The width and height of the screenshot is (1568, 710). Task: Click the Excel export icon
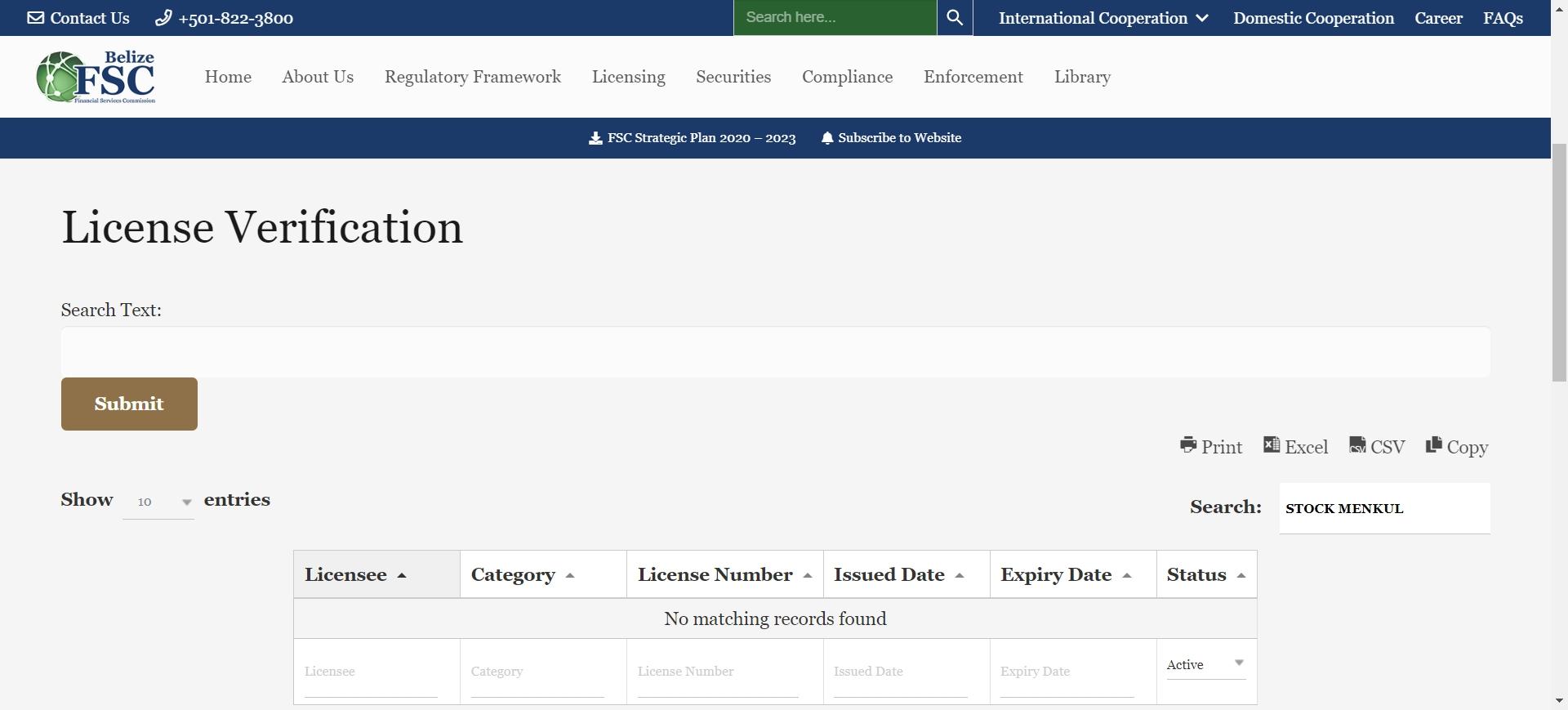point(1272,444)
